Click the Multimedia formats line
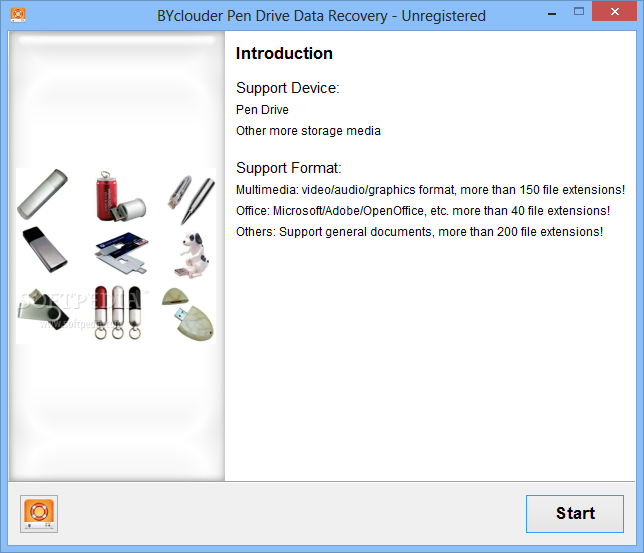Image resolution: width=644 pixels, height=553 pixels. tap(430, 190)
